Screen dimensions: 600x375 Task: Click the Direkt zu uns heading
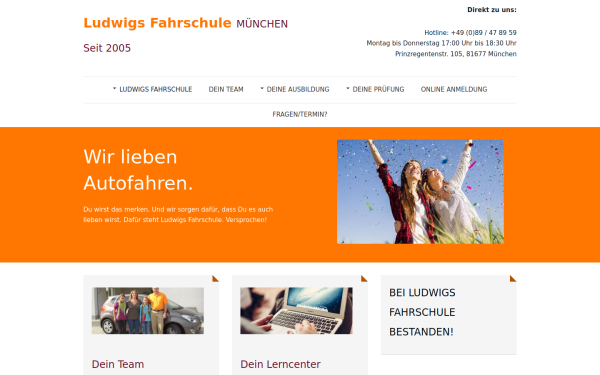(492, 10)
